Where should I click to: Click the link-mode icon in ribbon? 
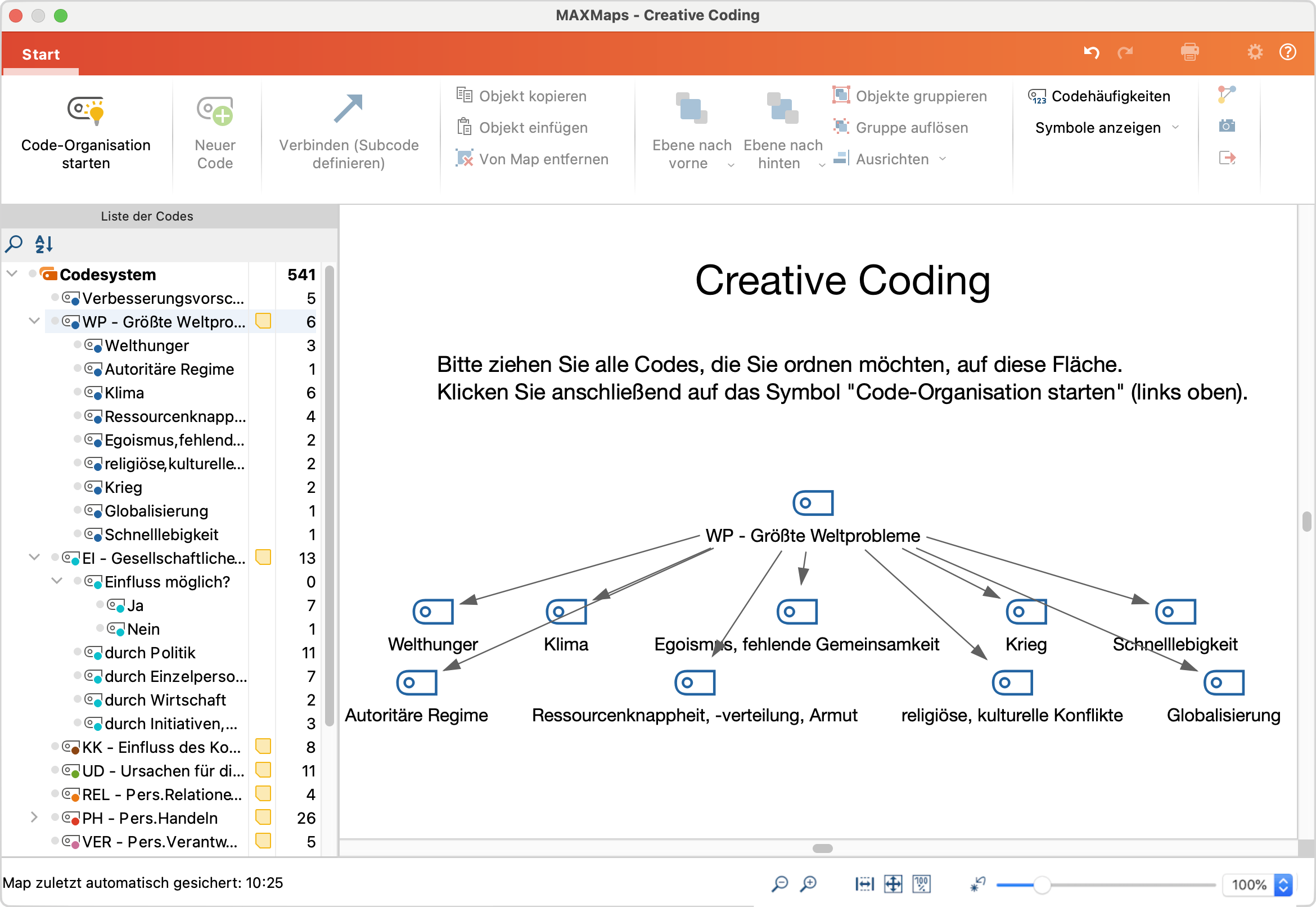[1226, 95]
